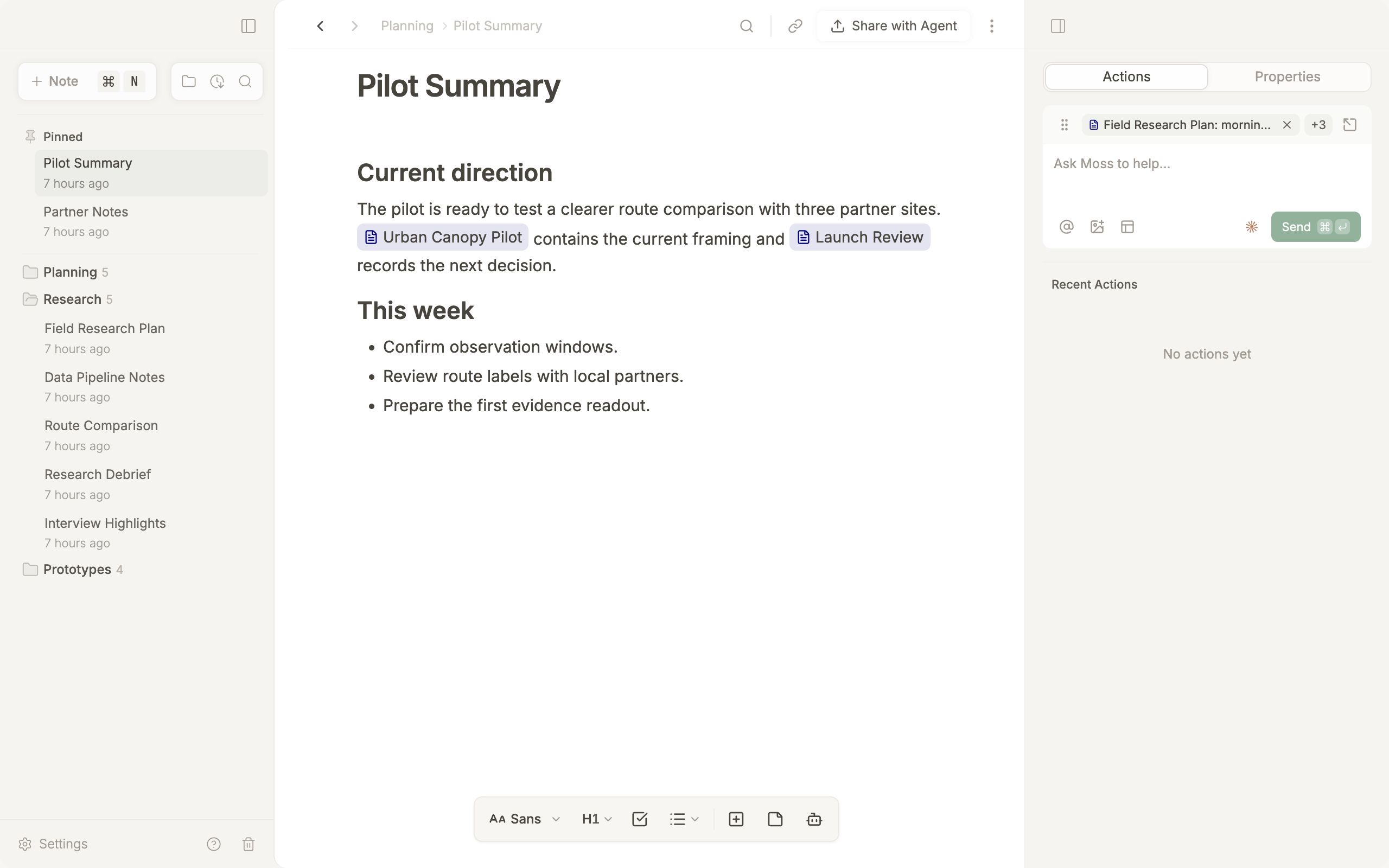Click the search icon in the note header
Image resolution: width=1389 pixels, height=868 pixels.
click(746, 26)
